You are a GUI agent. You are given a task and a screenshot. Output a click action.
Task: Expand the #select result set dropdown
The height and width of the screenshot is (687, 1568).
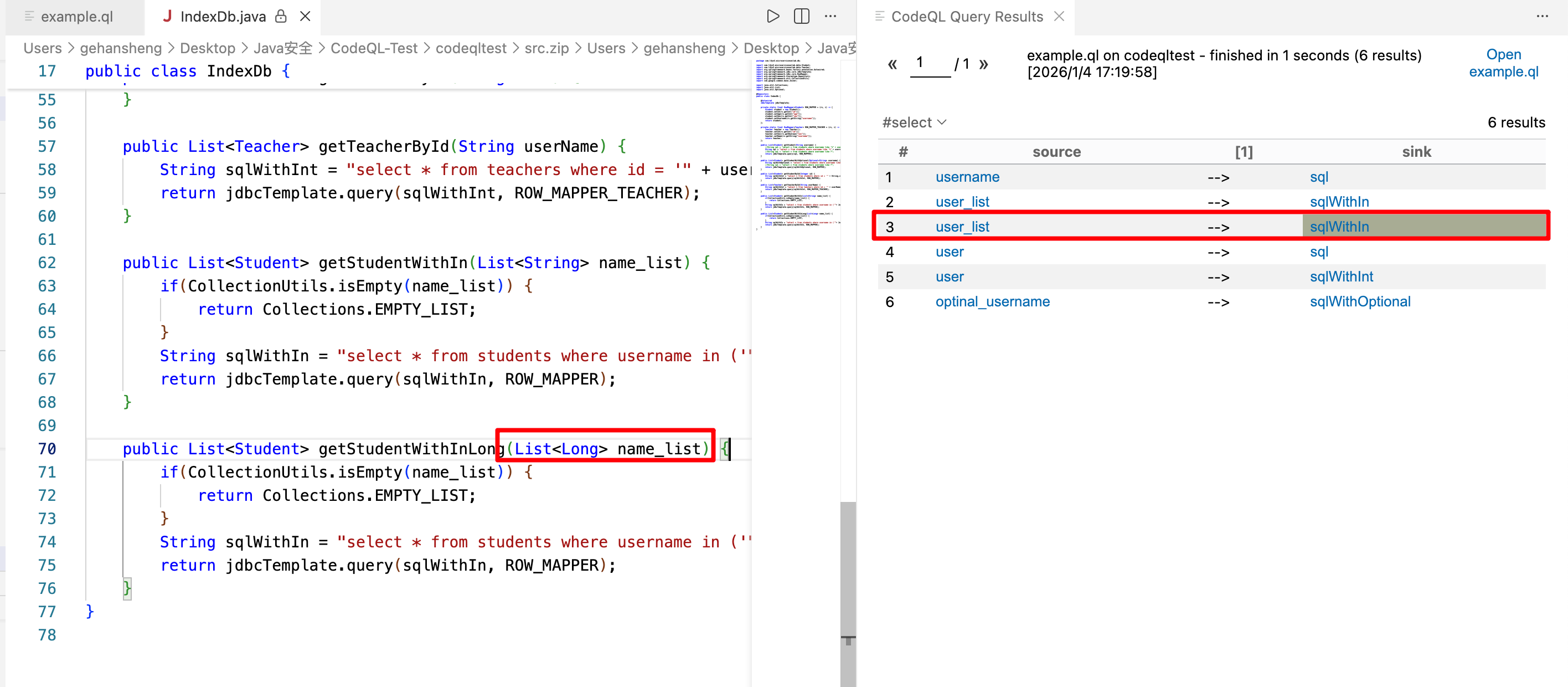click(x=914, y=122)
